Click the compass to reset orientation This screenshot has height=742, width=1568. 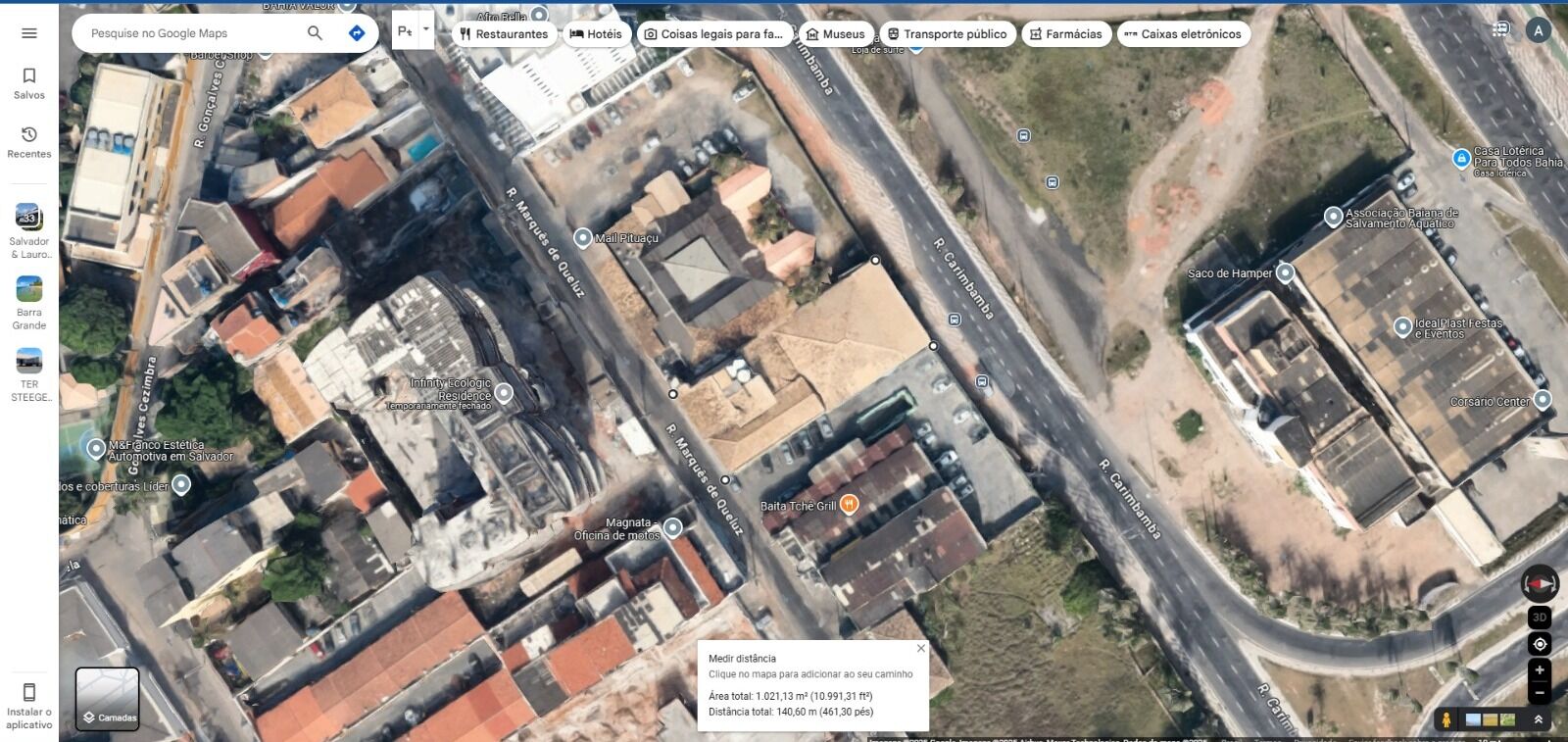point(1540,584)
